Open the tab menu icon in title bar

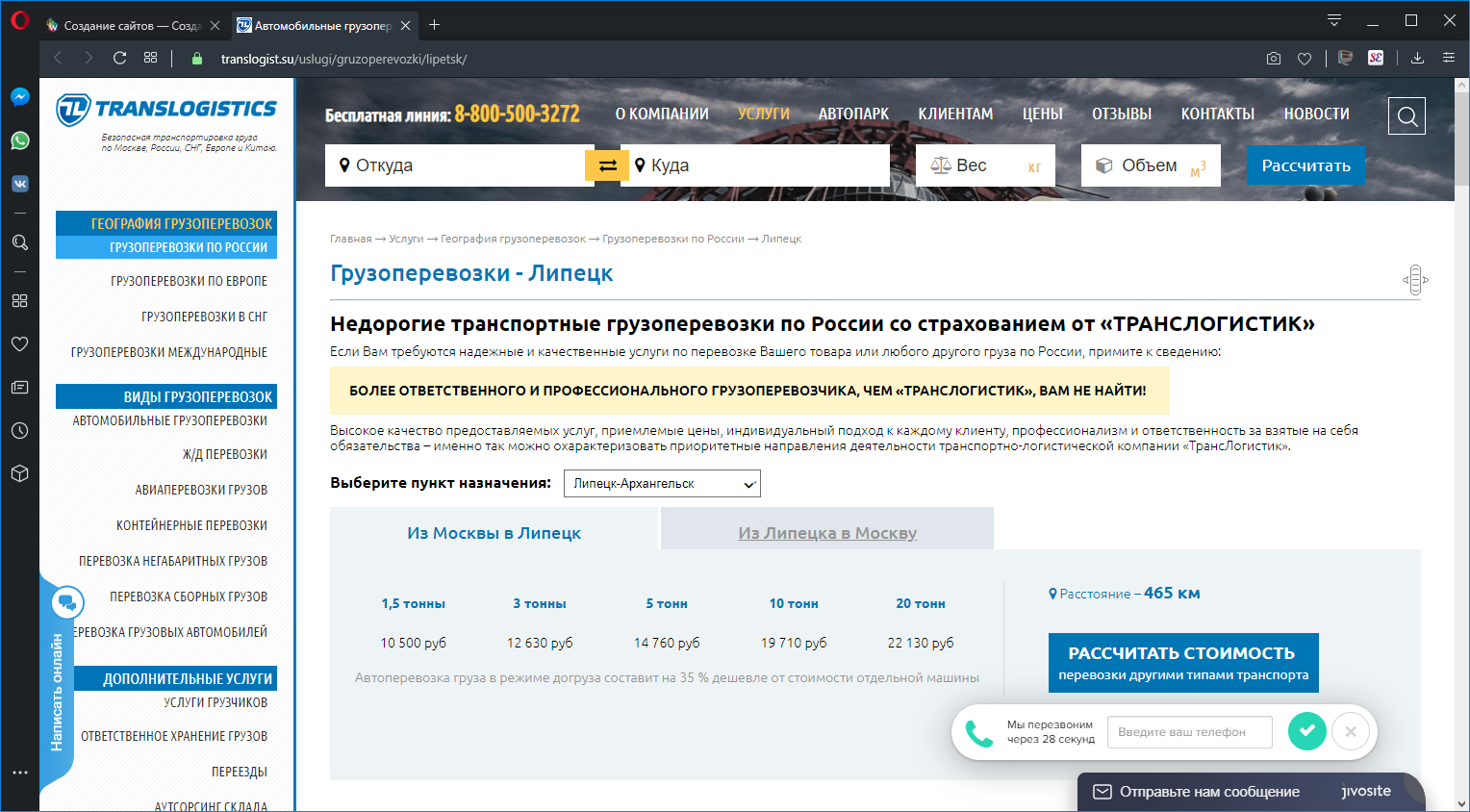(x=1333, y=21)
